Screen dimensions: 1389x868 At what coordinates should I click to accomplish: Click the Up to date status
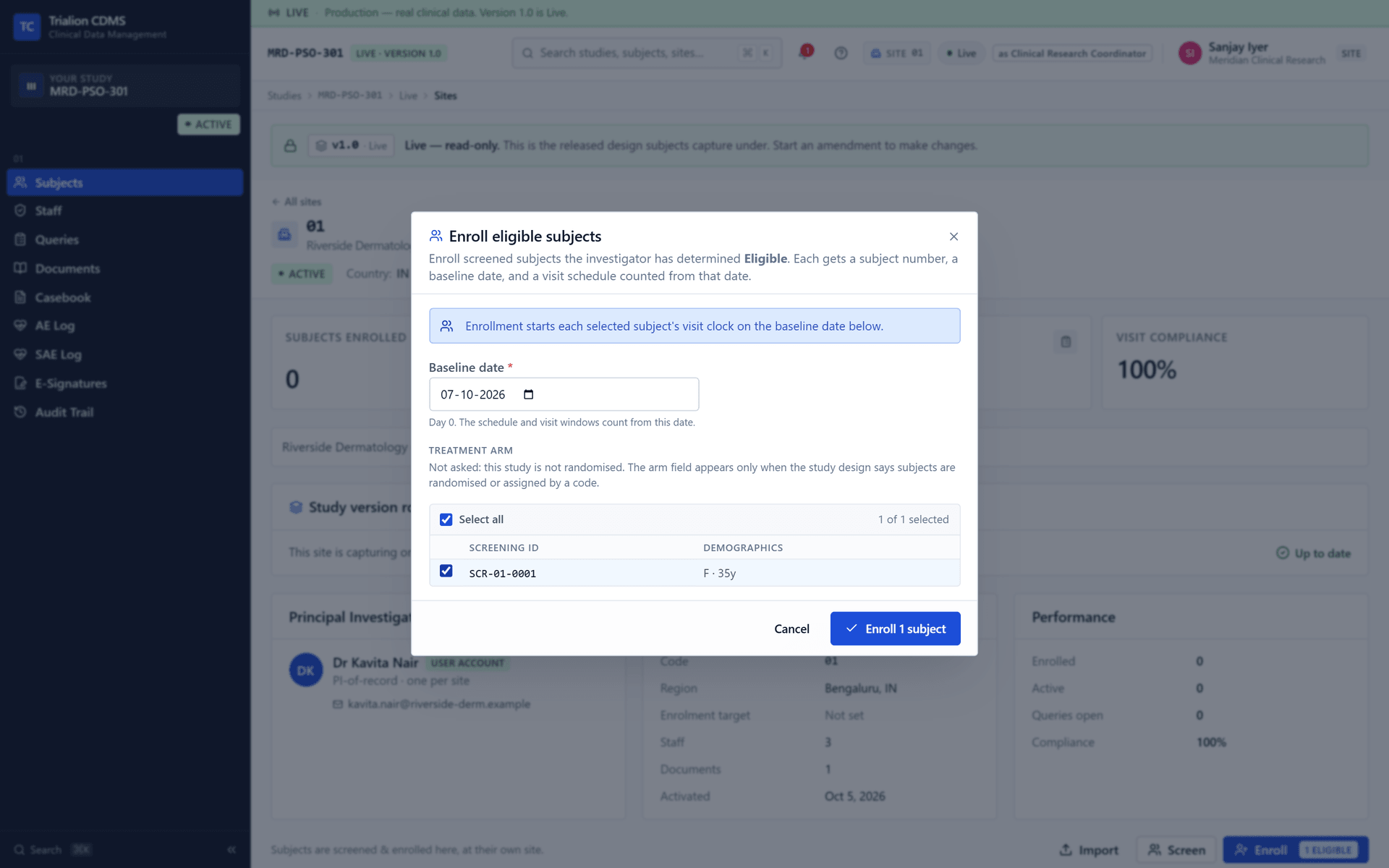(x=1313, y=553)
